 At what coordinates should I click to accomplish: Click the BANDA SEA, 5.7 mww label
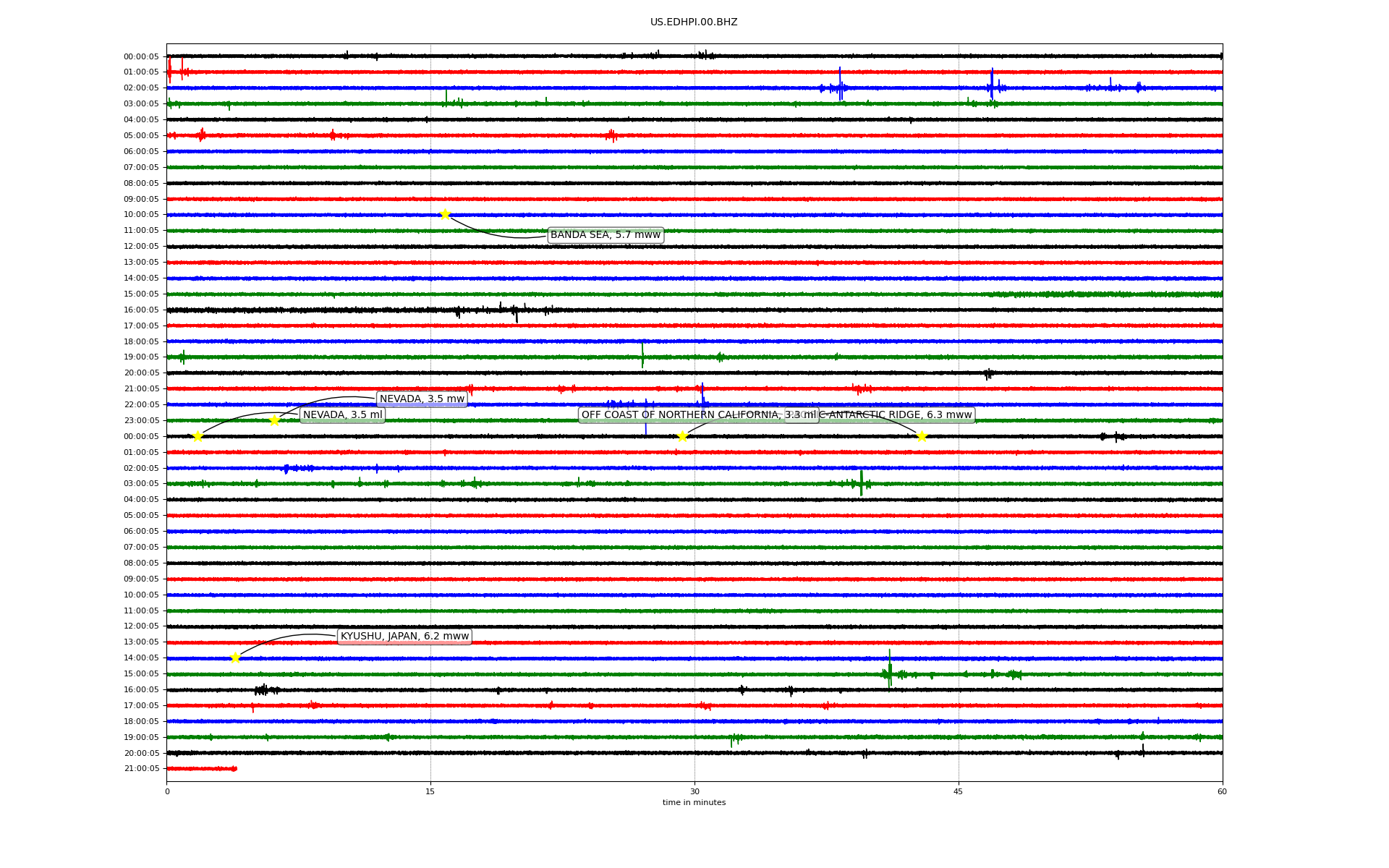click(x=606, y=235)
